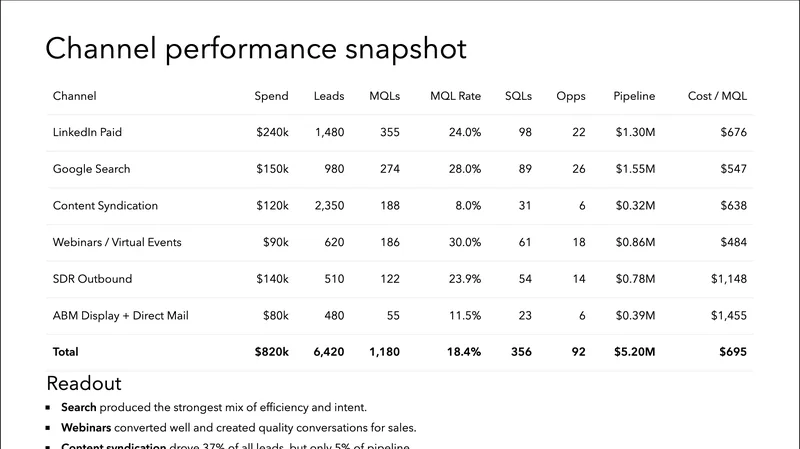Viewport: 800px width, 449px height.
Task: Click the 'Content Syndication' row label
Action: click(x=106, y=206)
